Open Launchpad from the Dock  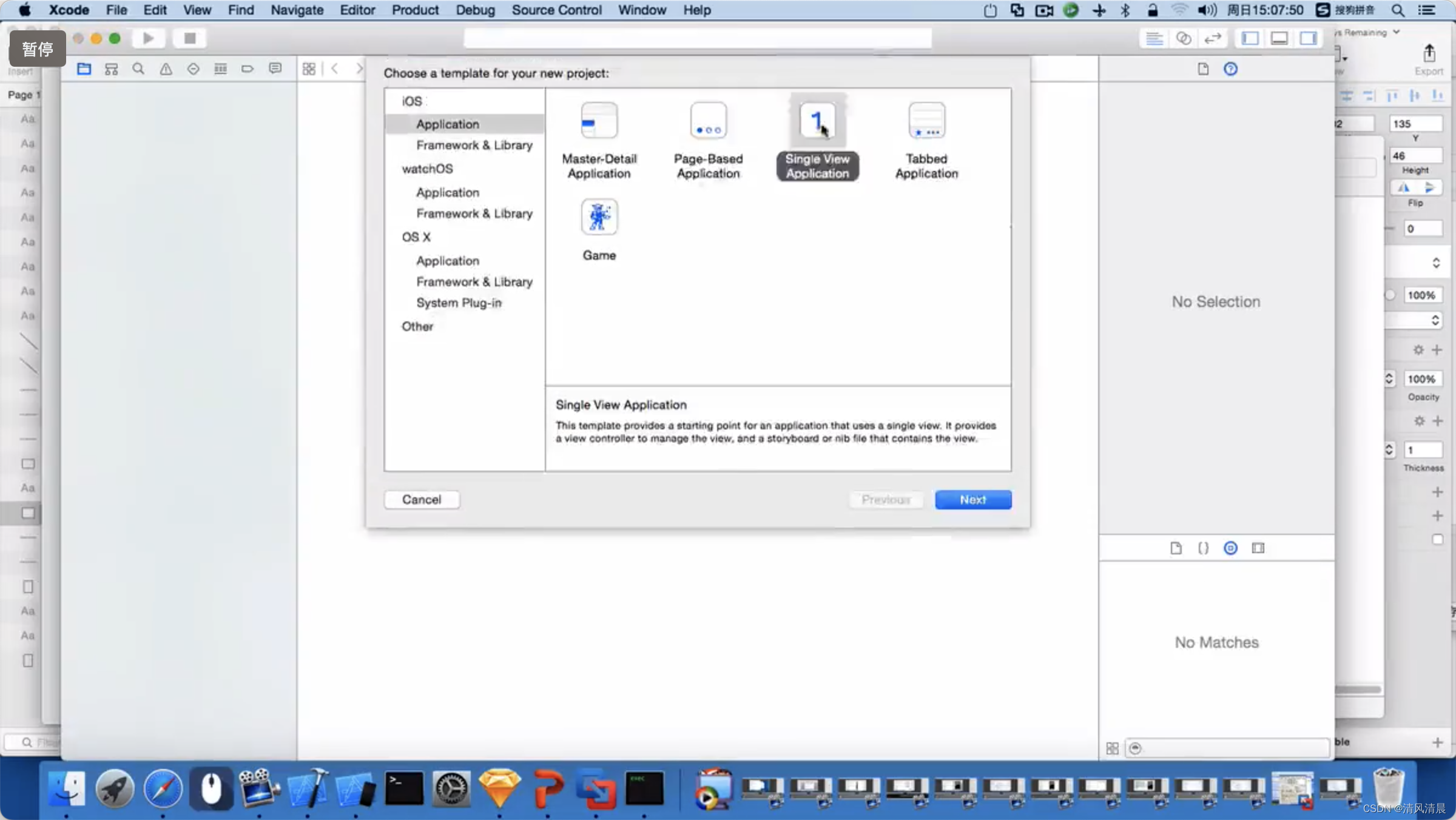tap(115, 789)
